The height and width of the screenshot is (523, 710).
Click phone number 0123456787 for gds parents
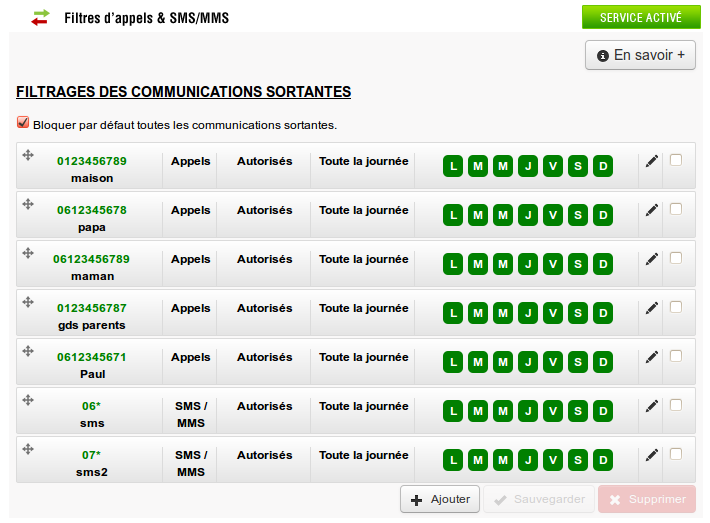point(92,308)
